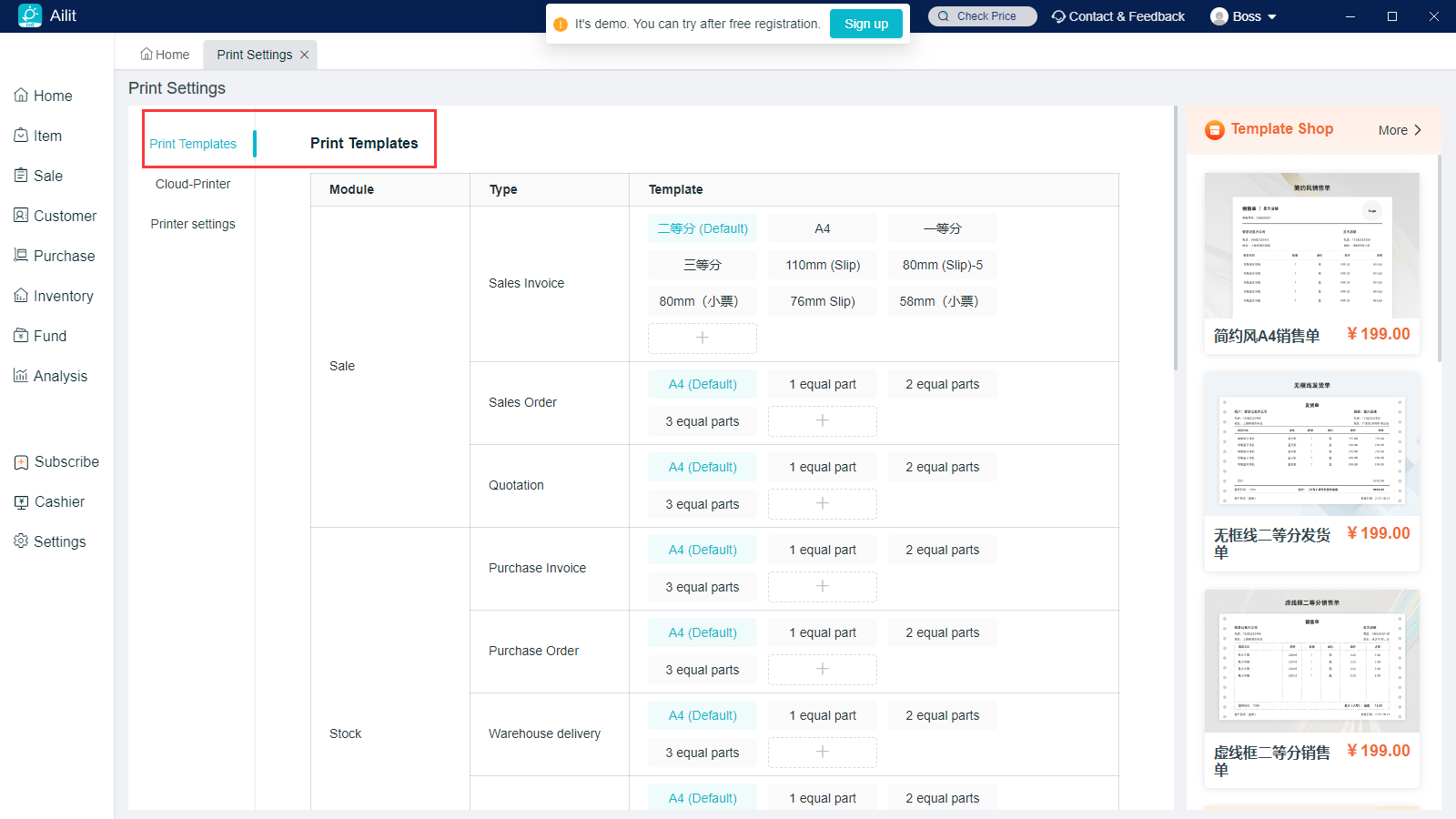Click the Customer sidebar icon
This screenshot has width=1456, height=819.
21,216
